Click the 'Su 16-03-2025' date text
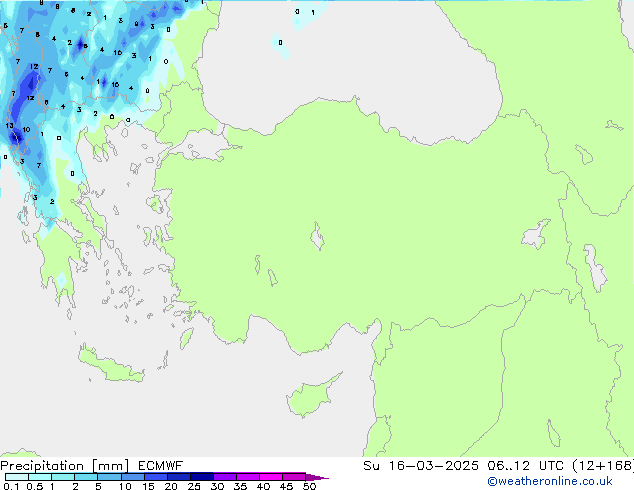634x490 pixels. pyautogui.click(x=421, y=466)
